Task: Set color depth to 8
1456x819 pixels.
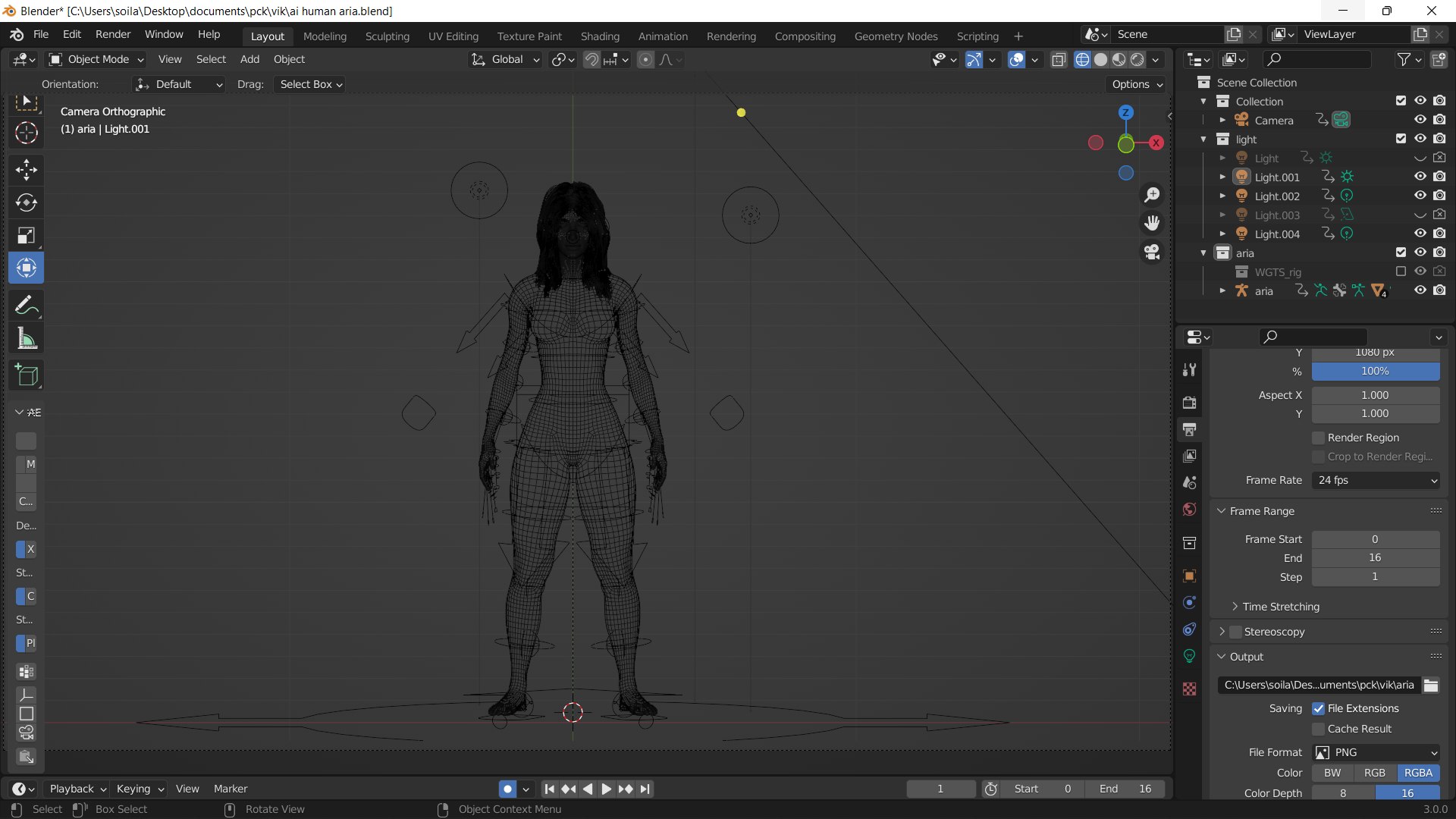Action: click(1343, 793)
